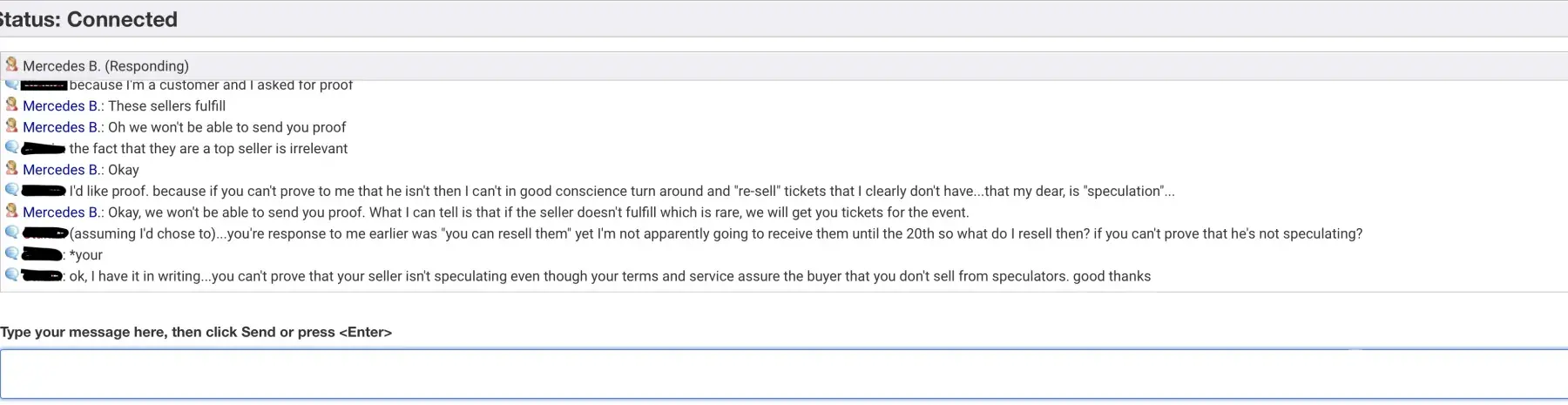Click Mercedes B. name before "These sellers fulfill"

(60, 106)
